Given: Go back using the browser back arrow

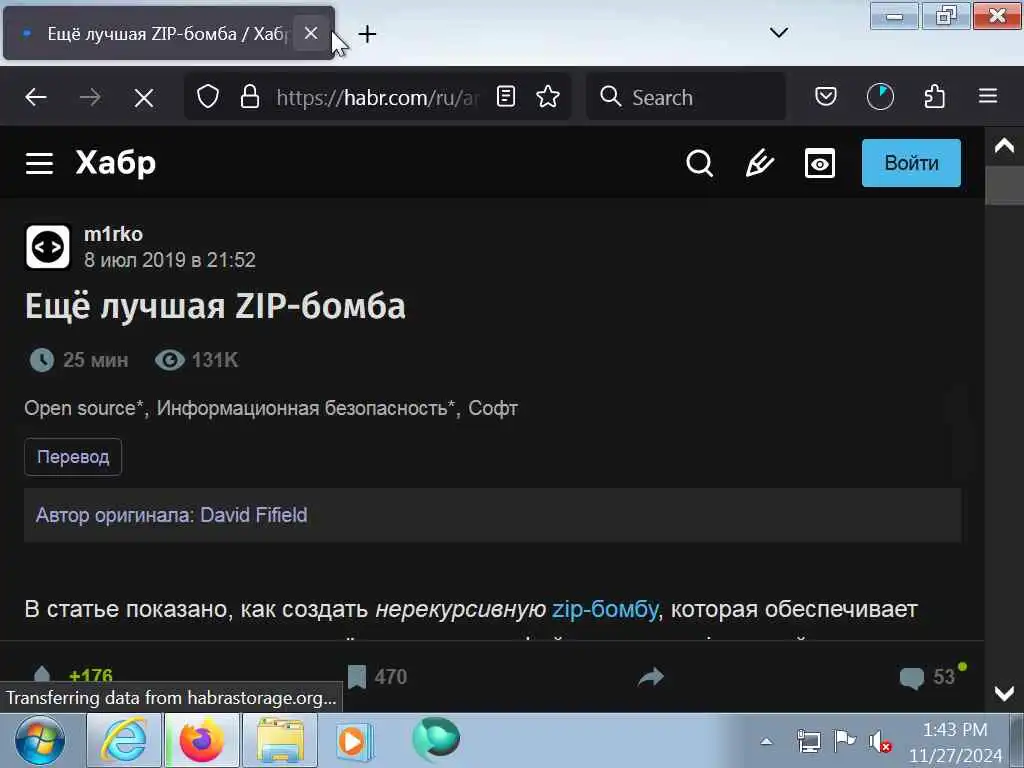Looking at the screenshot, I should 36,97.
